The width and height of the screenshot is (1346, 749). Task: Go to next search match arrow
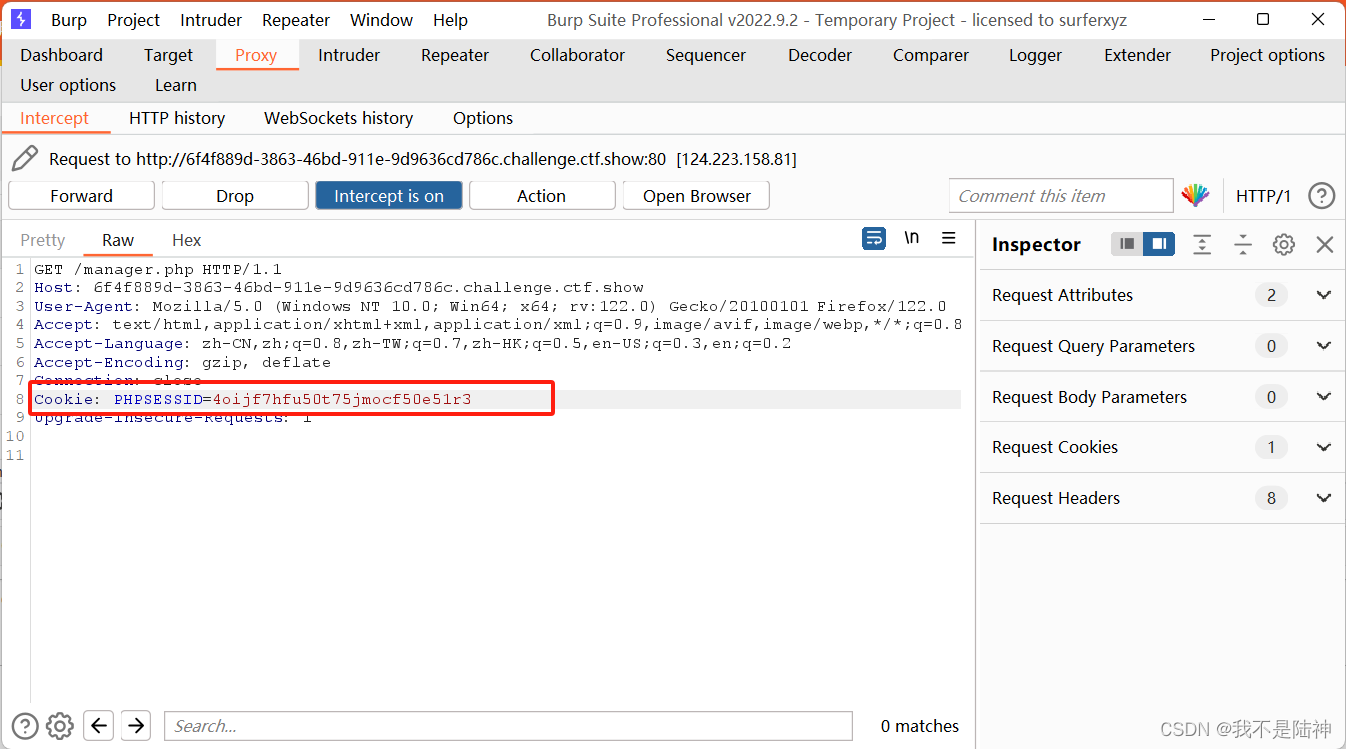coord(136,726)
